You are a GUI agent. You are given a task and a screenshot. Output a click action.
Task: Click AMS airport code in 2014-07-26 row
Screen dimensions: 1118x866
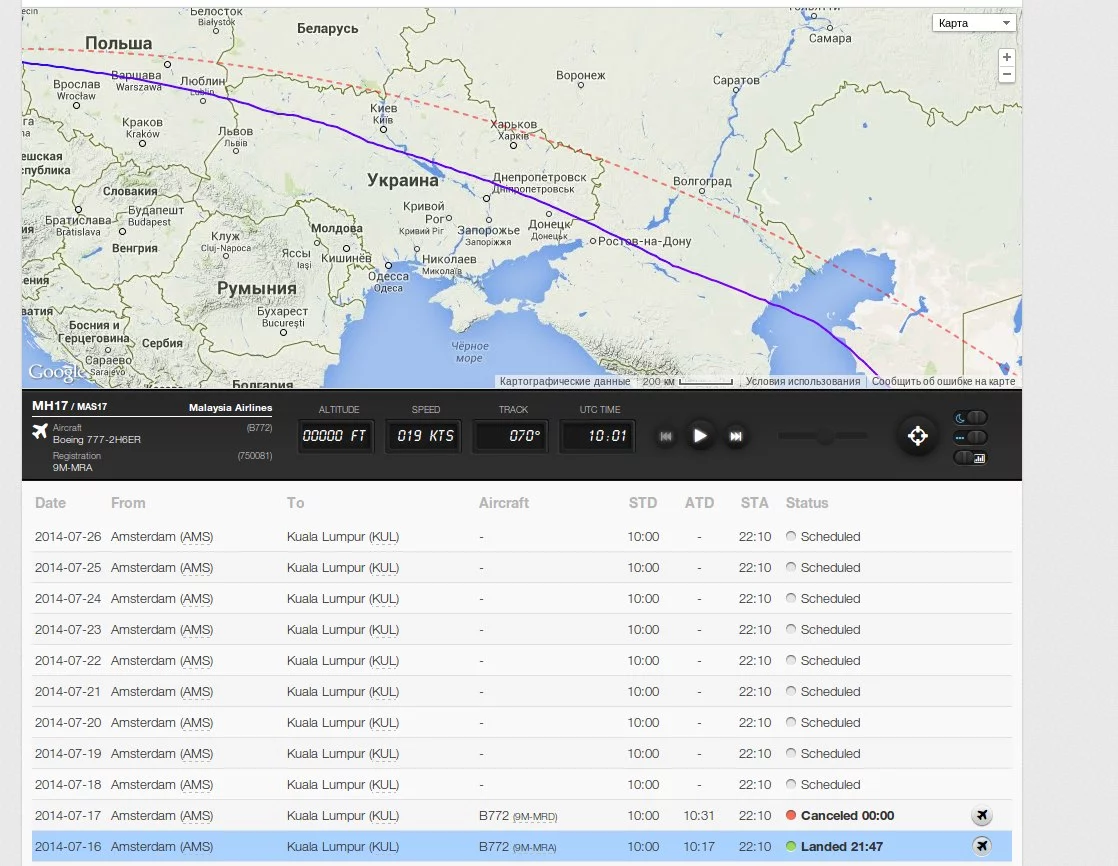pyautogui.click(x=196, y=537)
